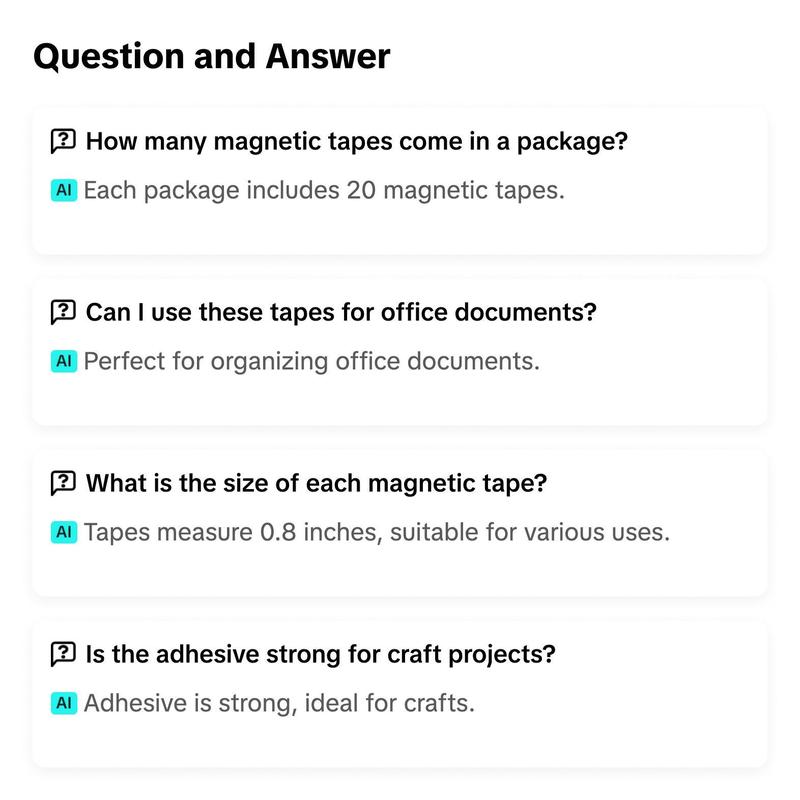The image size is (800, 800).
Task: Select the question "What is the size of each magnetic tape?"
Action: coord(316,484)
